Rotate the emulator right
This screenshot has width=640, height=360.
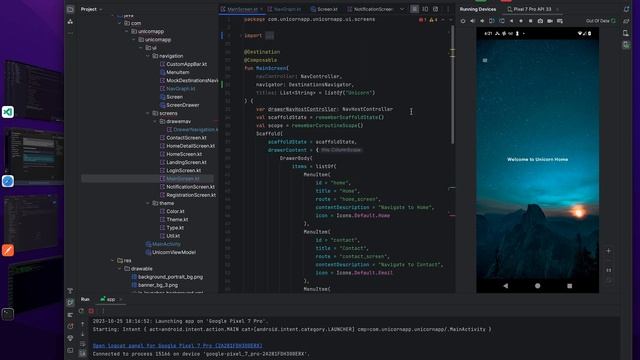[x=502, y=21]
